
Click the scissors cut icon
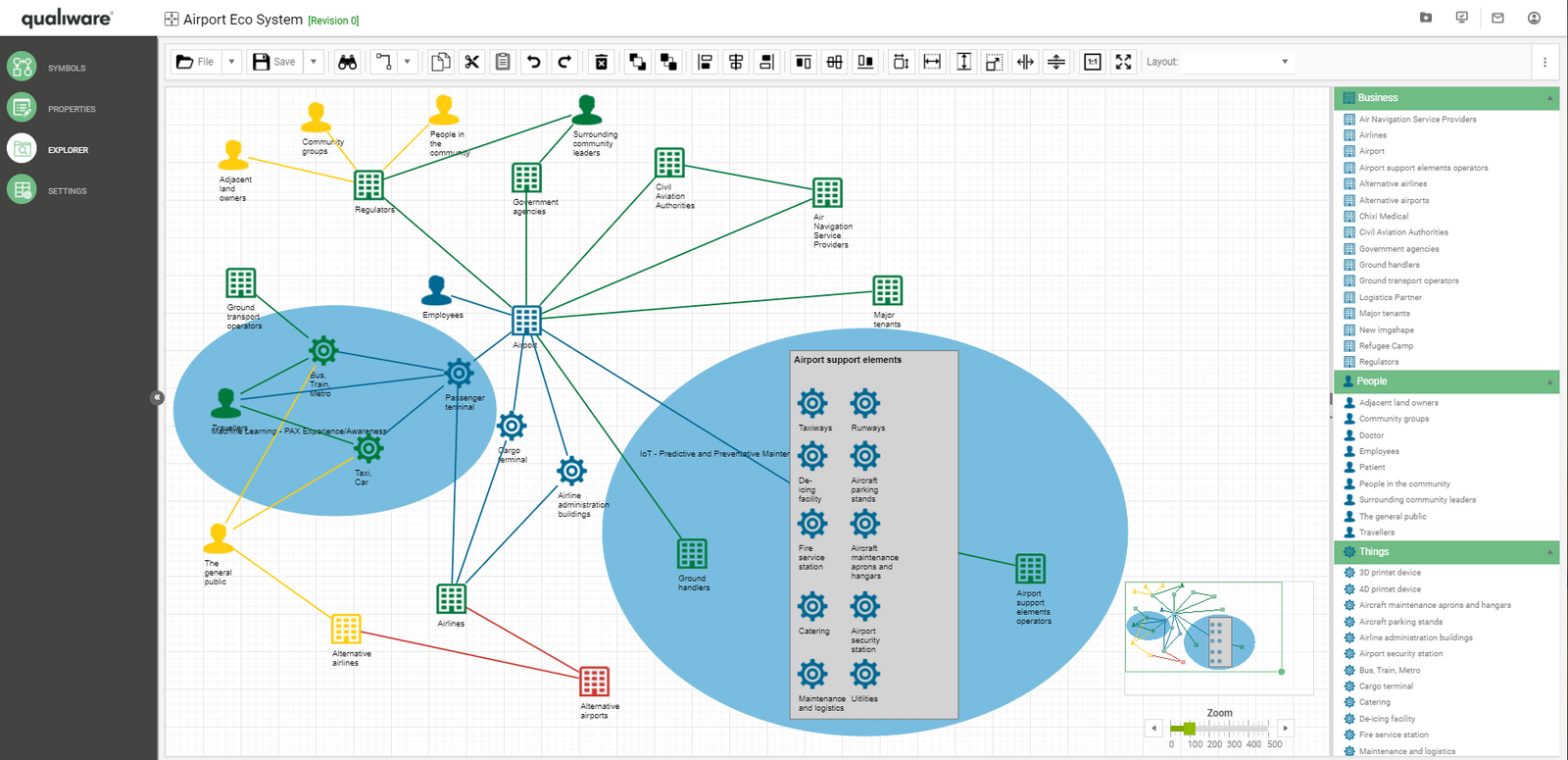click(471, 62)
